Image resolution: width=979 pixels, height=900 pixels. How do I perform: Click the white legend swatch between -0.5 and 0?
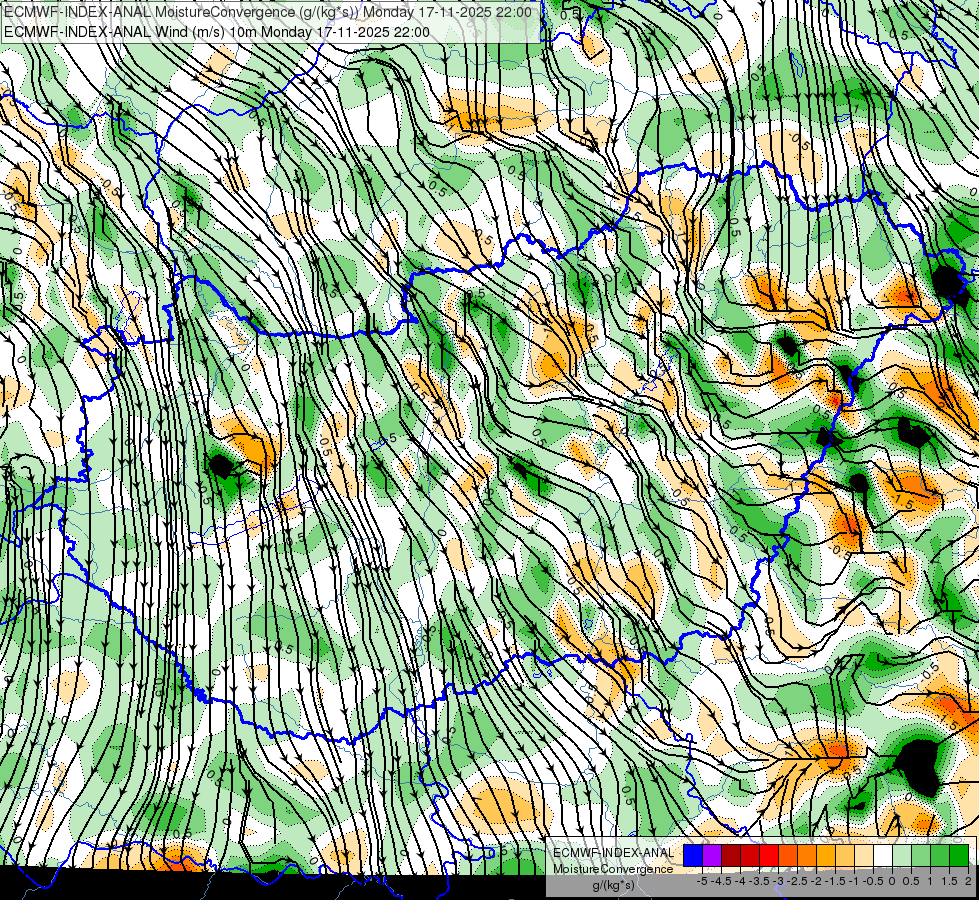tap(883, 855)
